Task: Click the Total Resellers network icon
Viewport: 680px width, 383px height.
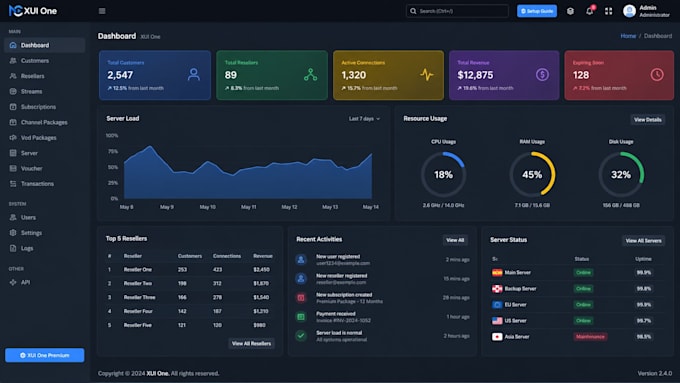Action: pos(311,75)
